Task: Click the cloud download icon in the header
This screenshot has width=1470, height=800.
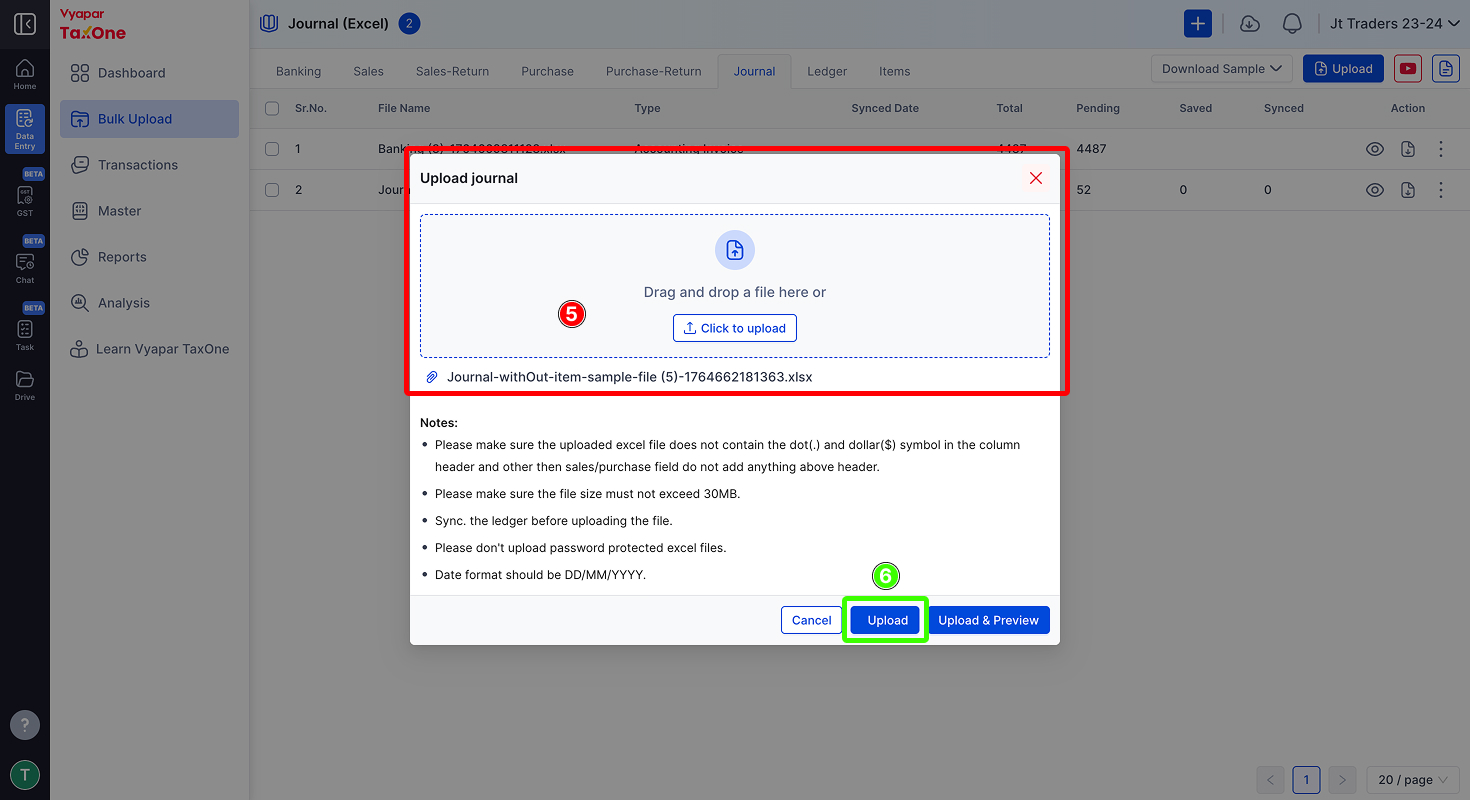Action: (1249, 24)
